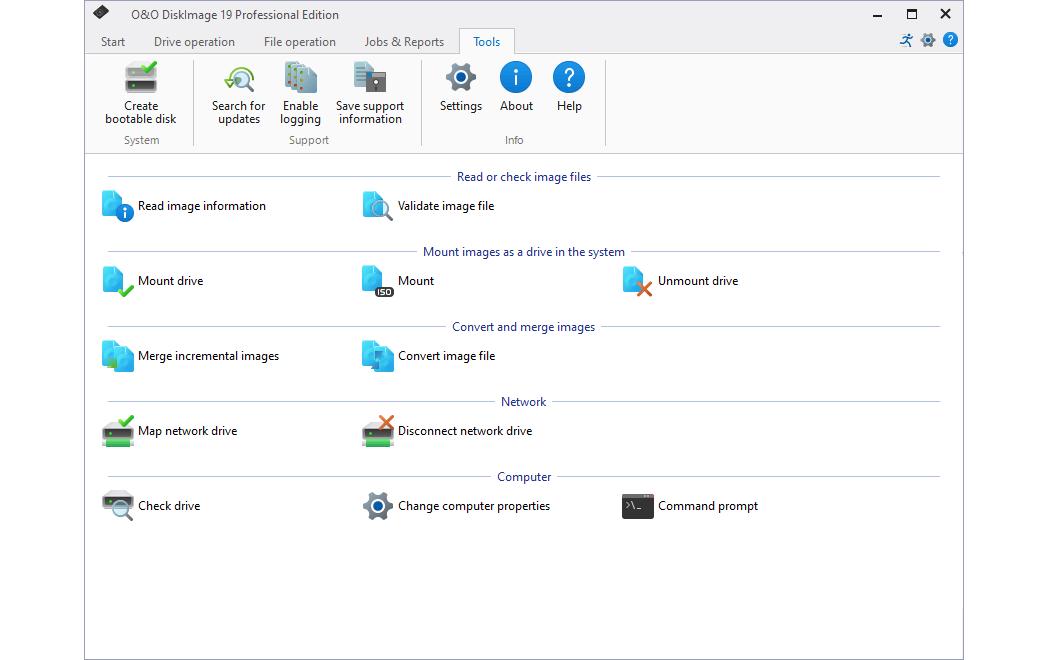Screen dimensions: 1048x660
Task: Select the Validate image file icon
Action: (378, 206)
